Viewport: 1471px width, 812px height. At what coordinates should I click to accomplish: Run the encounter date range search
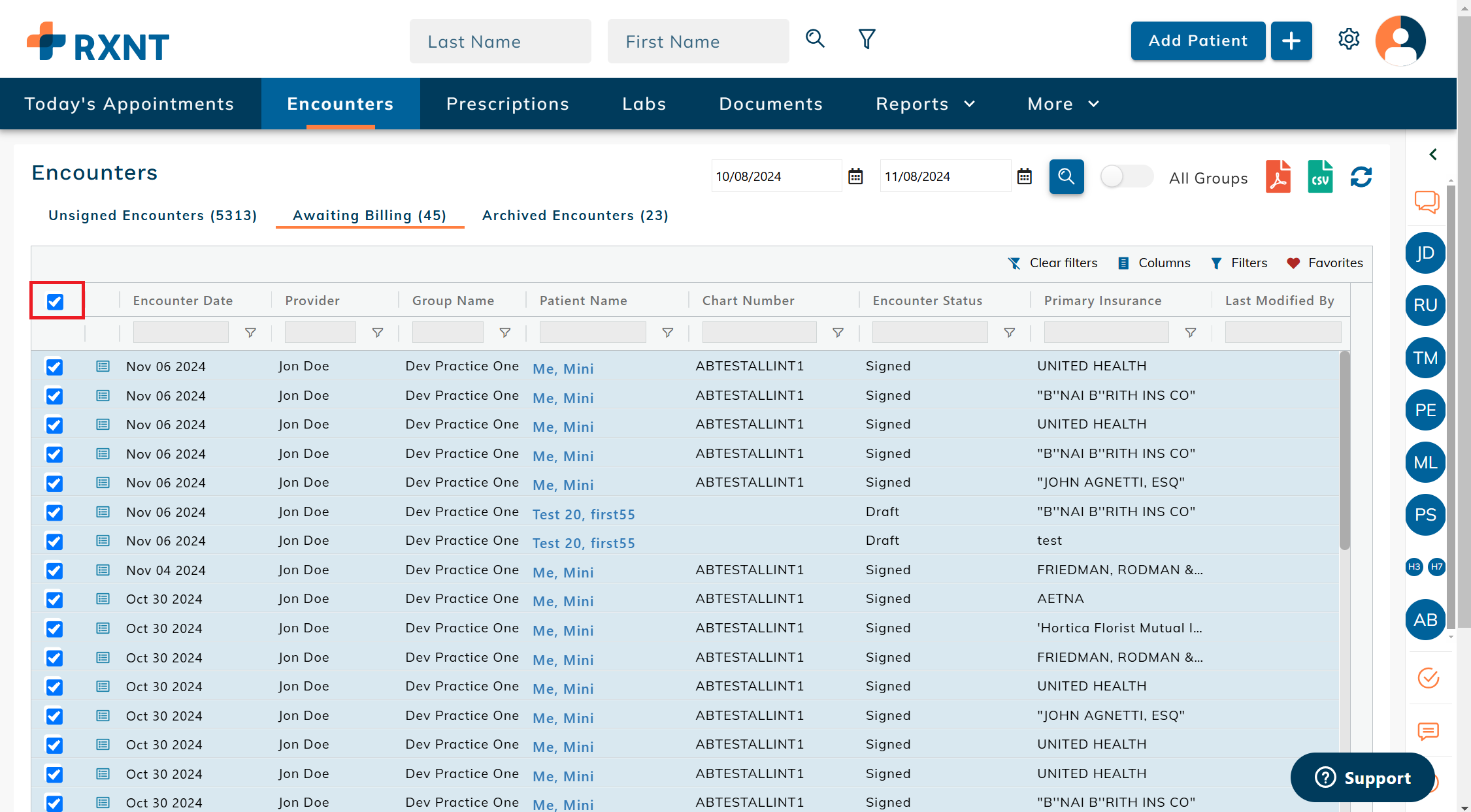tap(1066, 176)
